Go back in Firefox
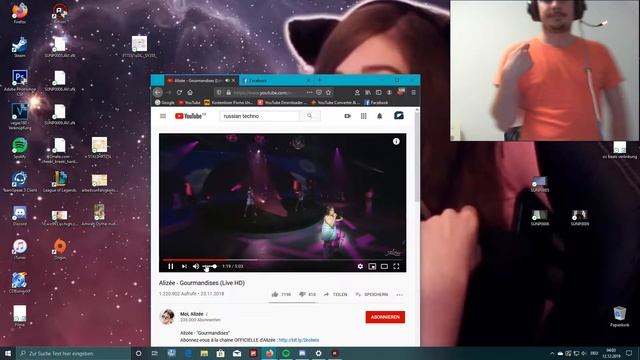This screenshot has width=640, height=360. pyautogui.click(x=158, y=93)
